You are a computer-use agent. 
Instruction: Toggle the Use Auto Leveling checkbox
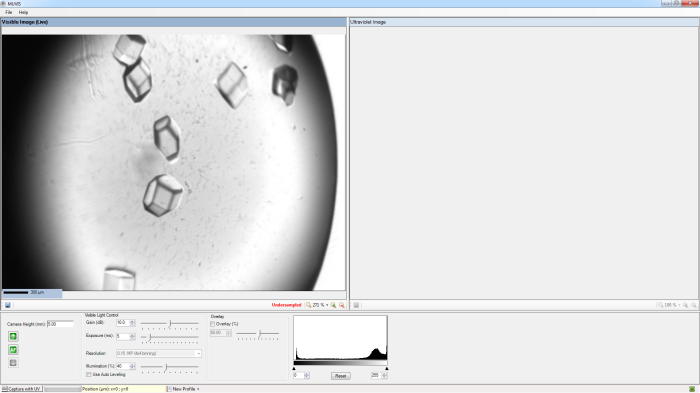pos(88,374)
